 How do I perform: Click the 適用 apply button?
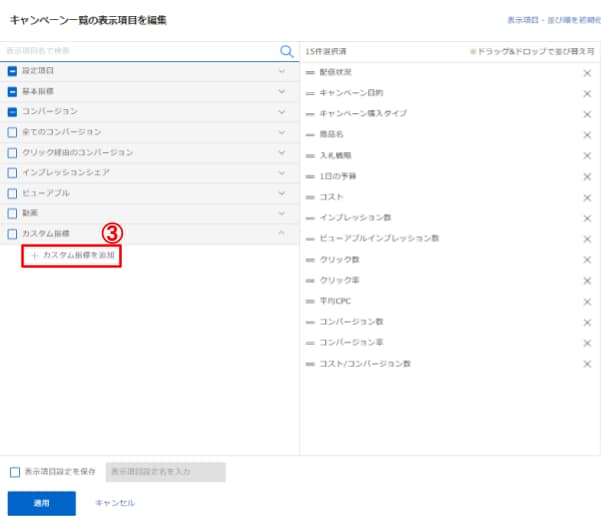coord(40,503)
